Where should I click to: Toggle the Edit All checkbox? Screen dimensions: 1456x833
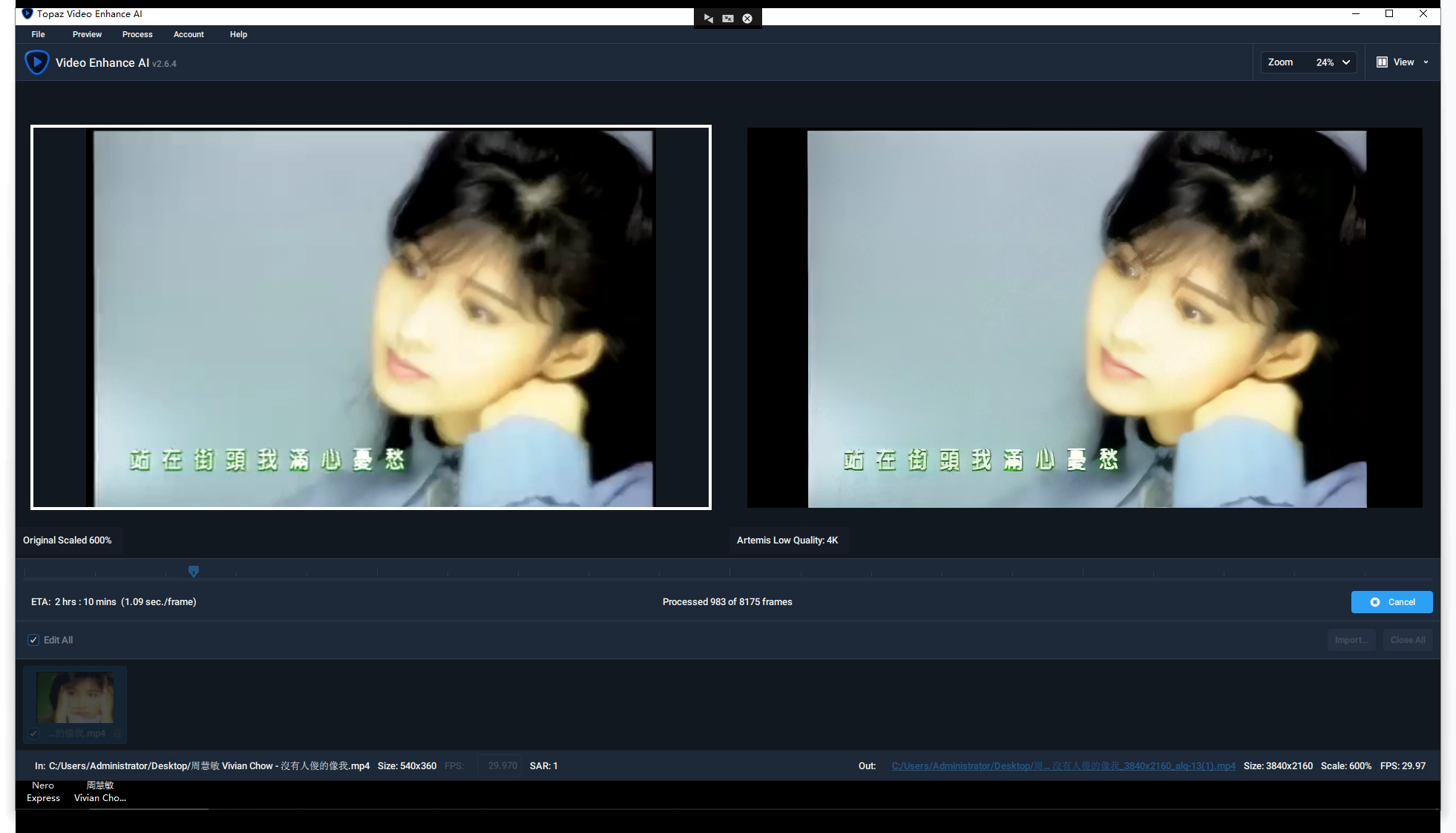click(33, 640)
